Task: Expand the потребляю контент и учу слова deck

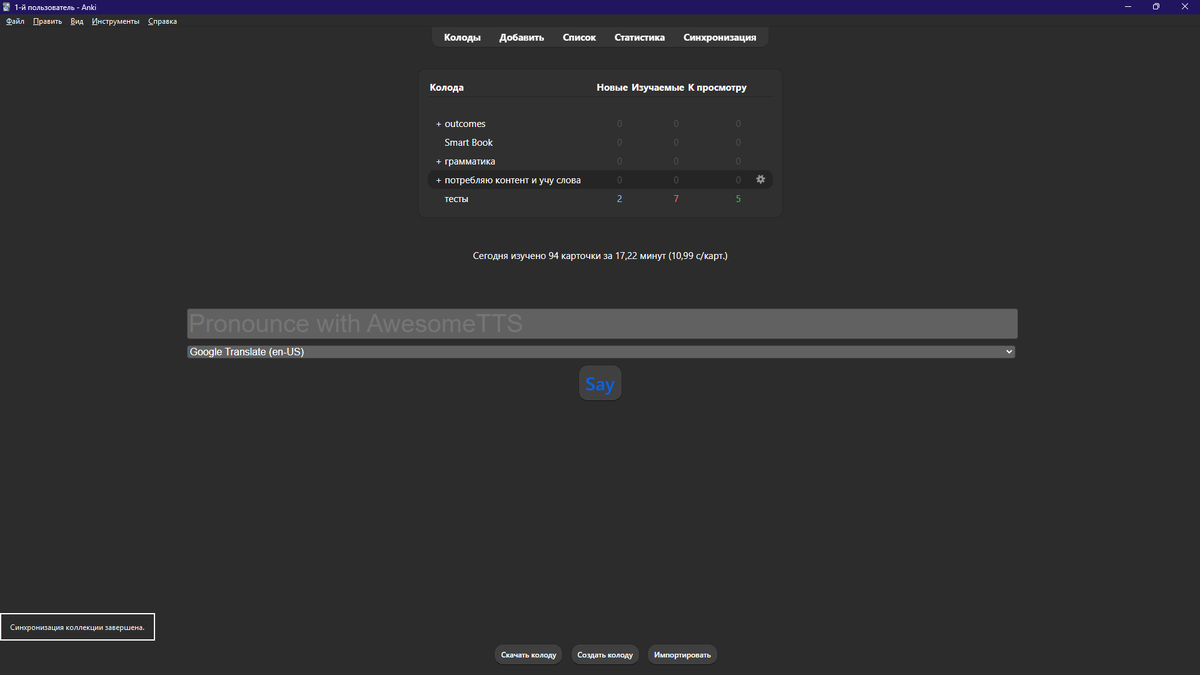Action: click(438, 180)
